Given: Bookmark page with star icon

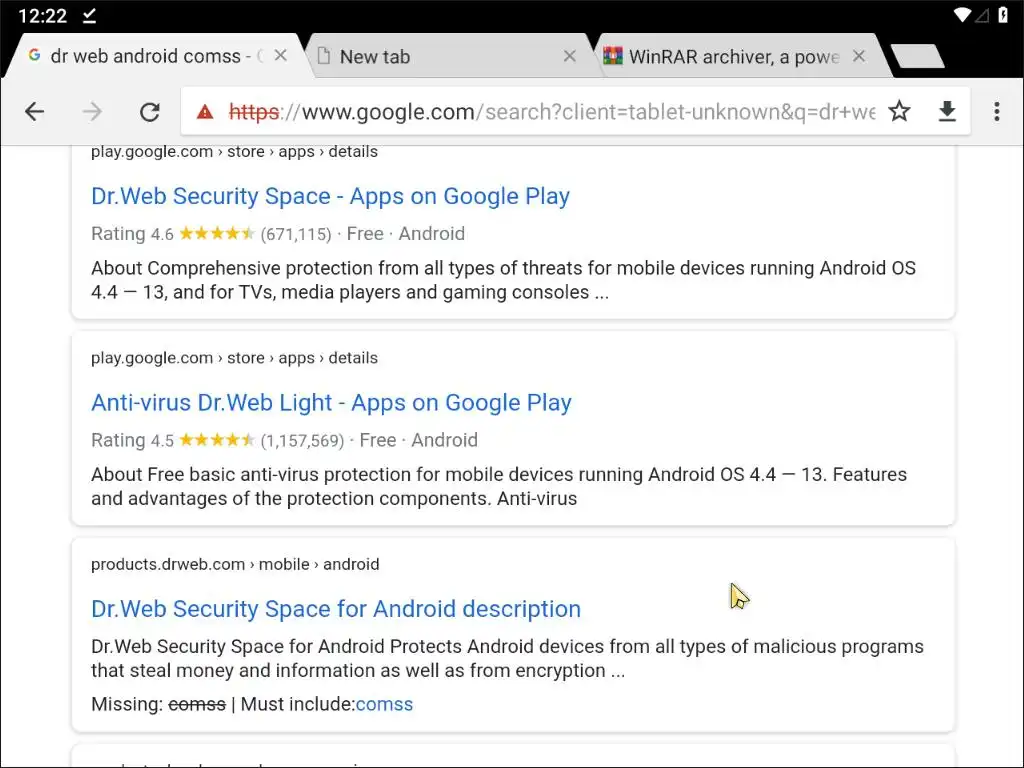Looking at the screenshot, I should coord(900,112).
